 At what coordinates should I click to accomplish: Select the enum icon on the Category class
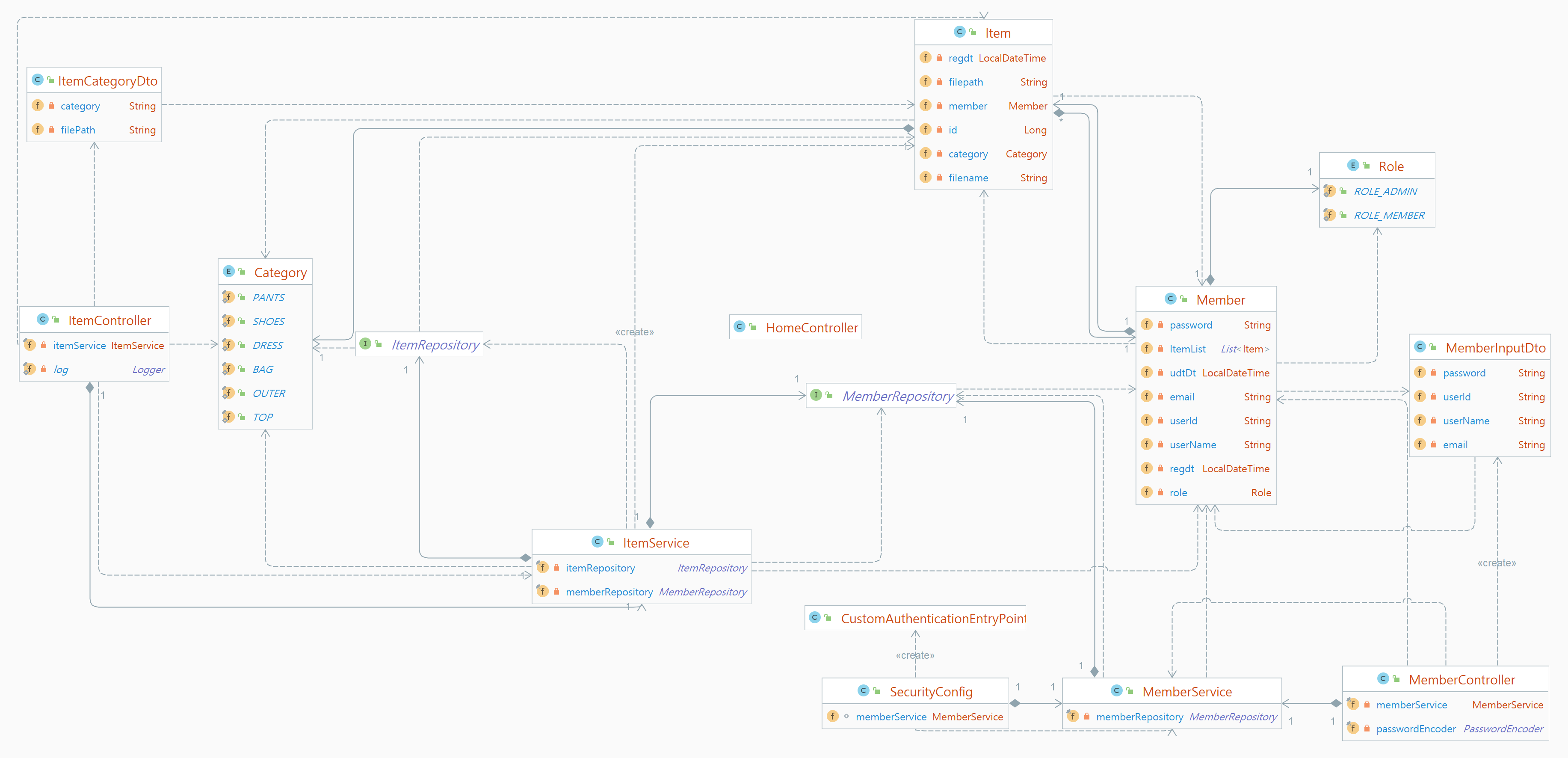tap(229, 272)
